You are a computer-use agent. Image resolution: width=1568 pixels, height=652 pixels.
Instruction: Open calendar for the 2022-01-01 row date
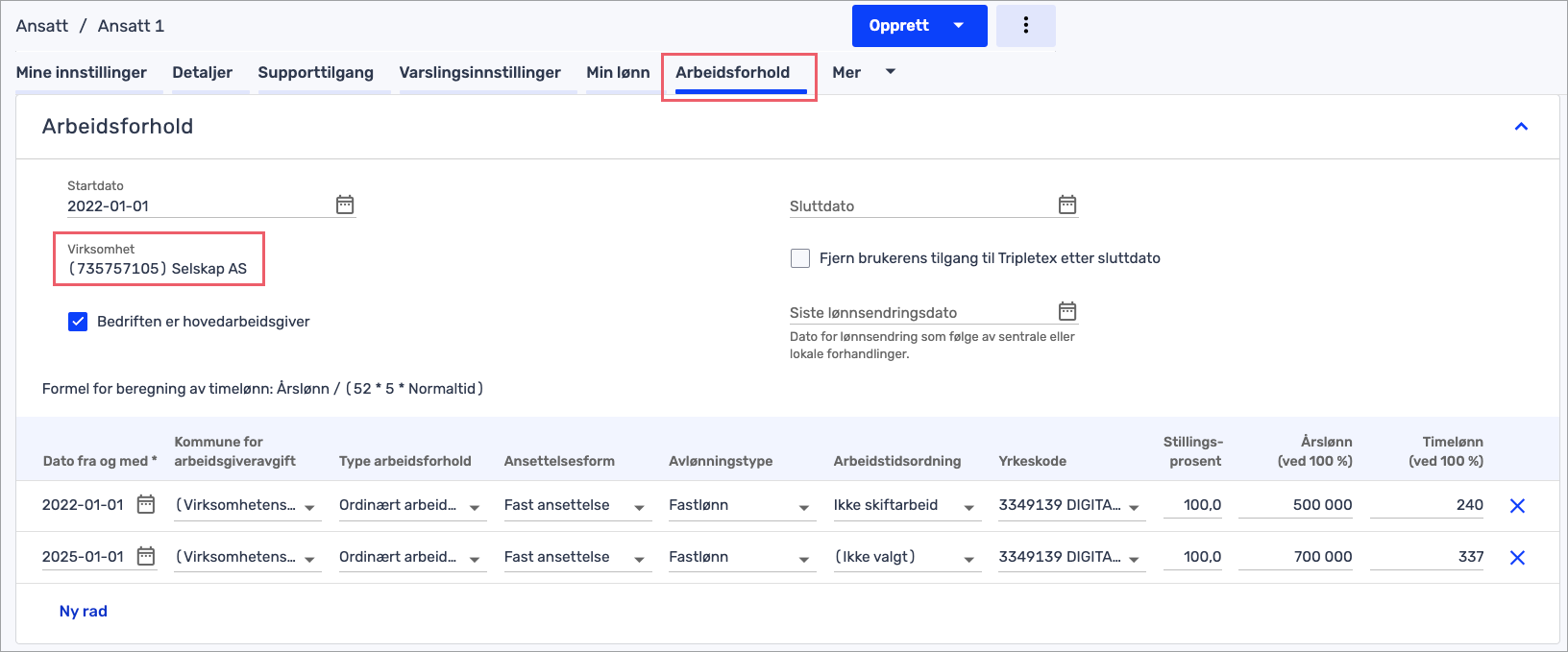pyautogui.click(x=146, y=504)
